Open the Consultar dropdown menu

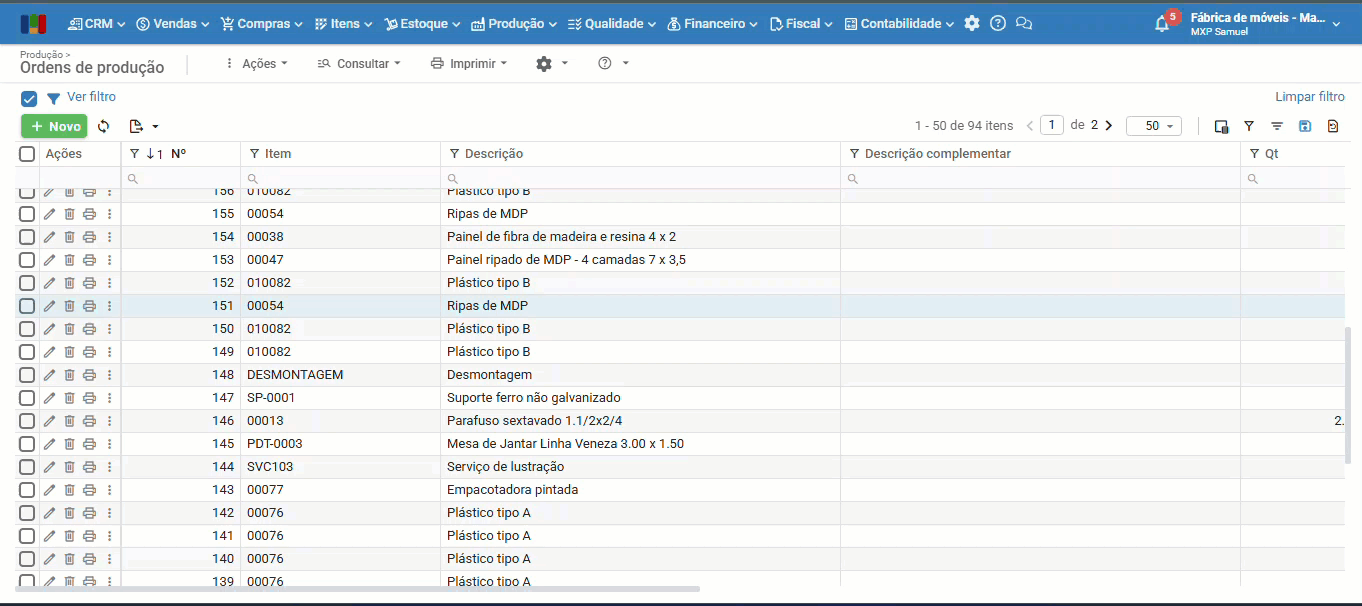359,63
